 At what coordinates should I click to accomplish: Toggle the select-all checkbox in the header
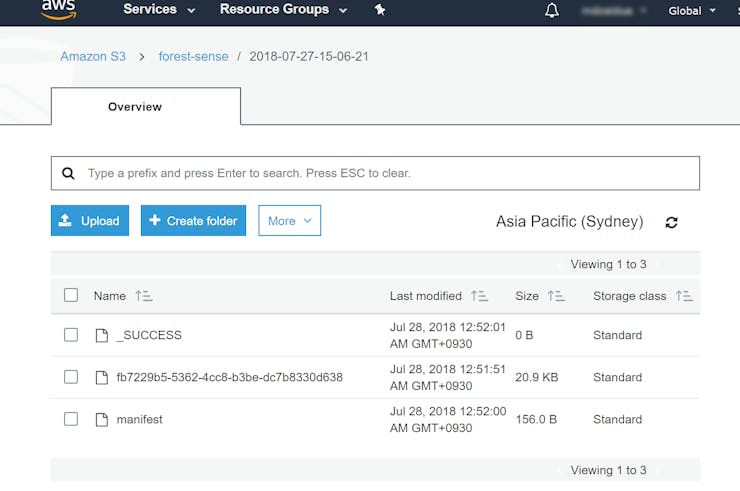click(71, 295)
